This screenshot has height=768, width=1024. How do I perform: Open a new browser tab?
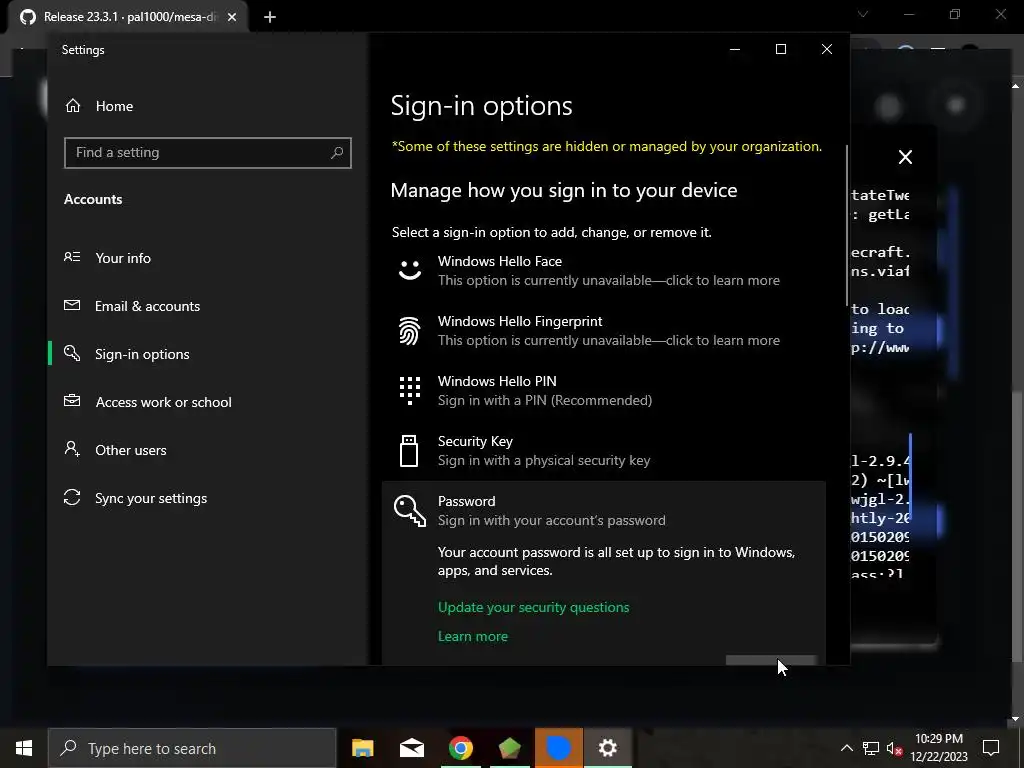pyautogui.click(x=270, y=17)
